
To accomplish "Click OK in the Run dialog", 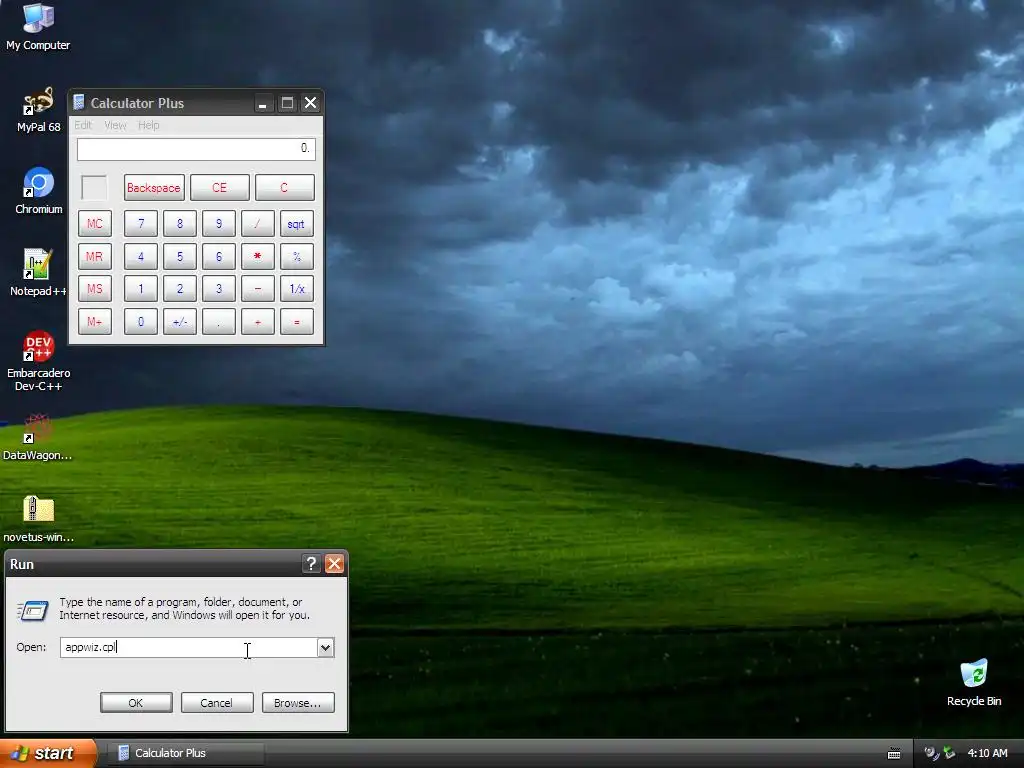I will pyautogui.click(x=136, y=703).
